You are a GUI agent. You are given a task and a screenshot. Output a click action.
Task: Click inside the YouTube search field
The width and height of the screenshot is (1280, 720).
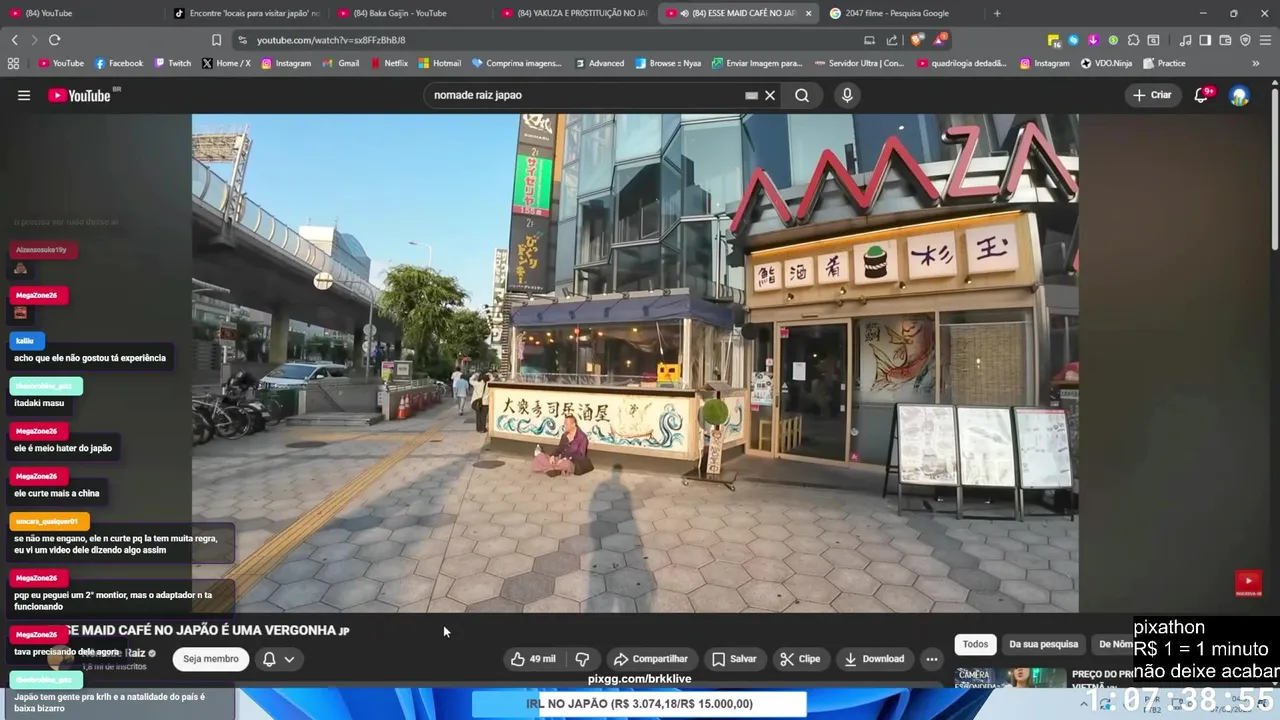coord(585,95)
